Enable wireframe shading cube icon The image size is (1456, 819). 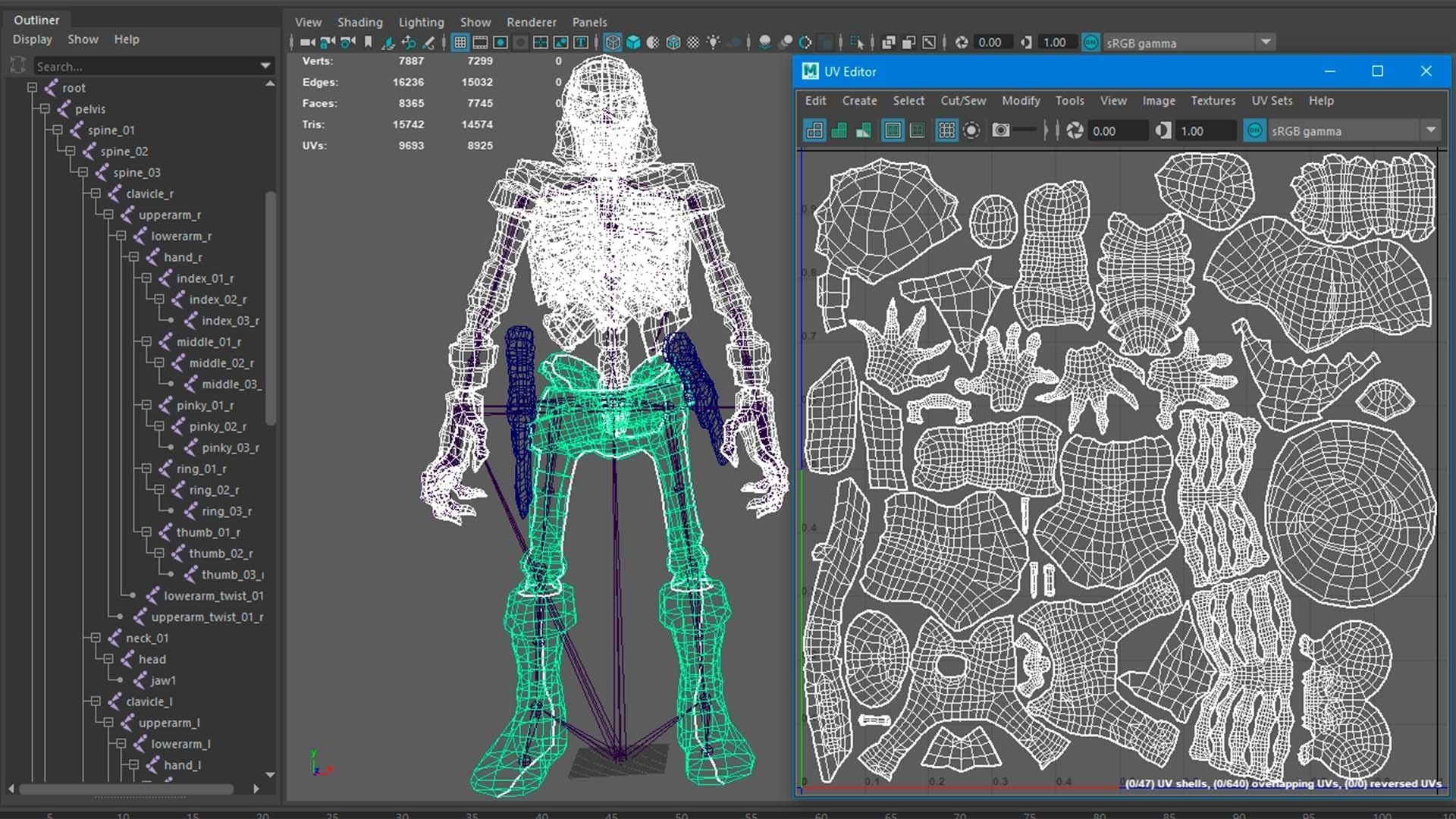pyautogui.click(x=613, y=42)
